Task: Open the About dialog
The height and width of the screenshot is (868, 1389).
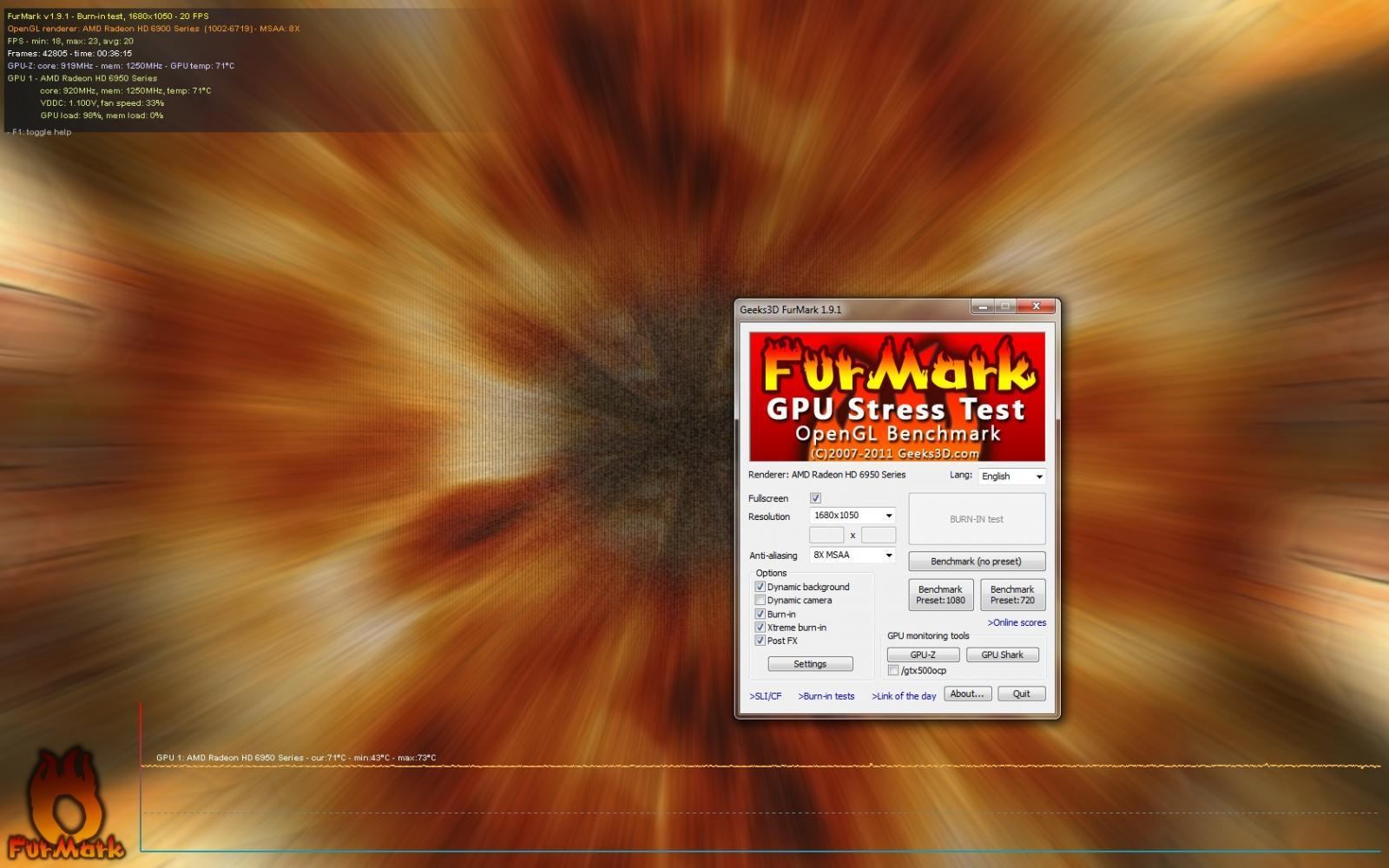Action: 967,694
